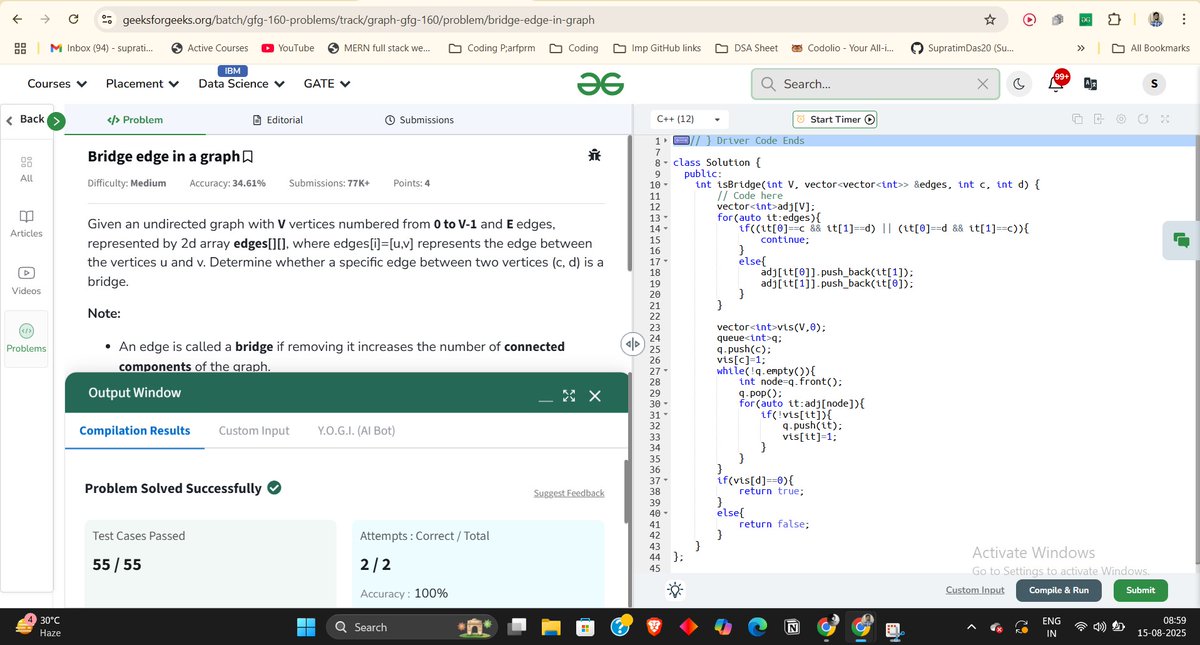Screen dimensions: 1200x645
Task: Submit the solution
Action: click(1141, 590)
